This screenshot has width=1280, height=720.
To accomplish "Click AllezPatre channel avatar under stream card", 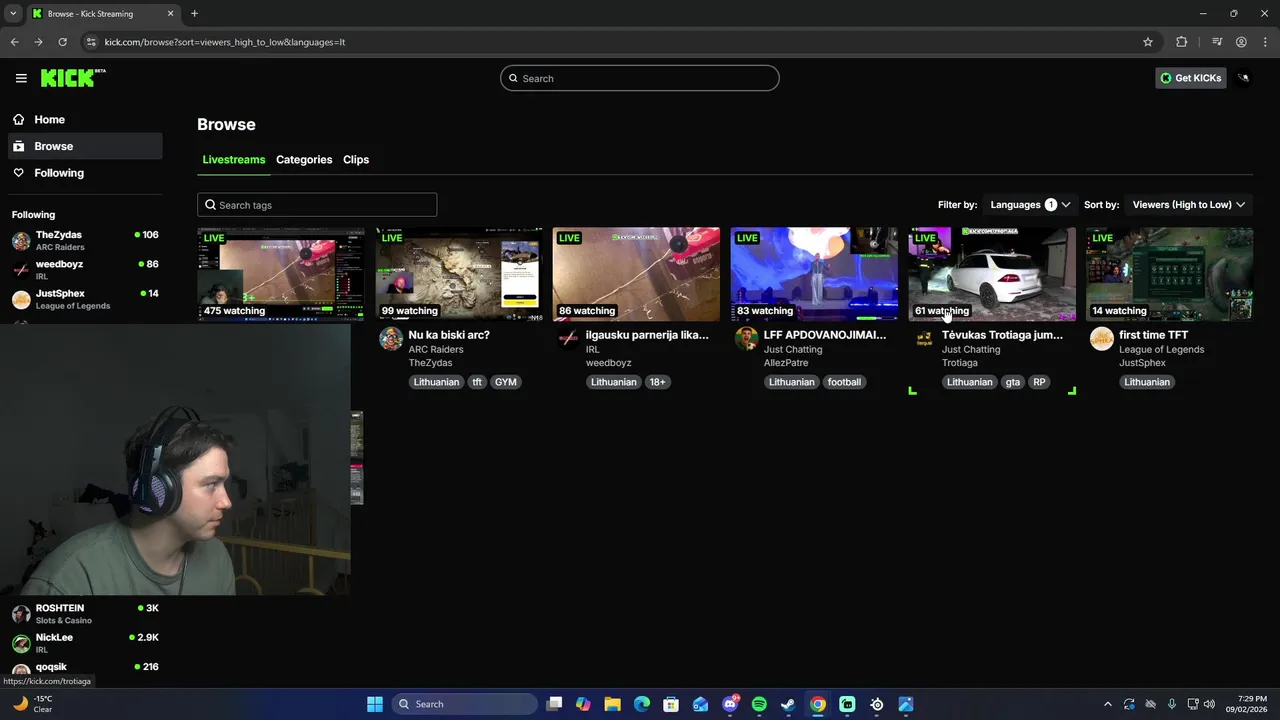I will click(x=746, y=339).
